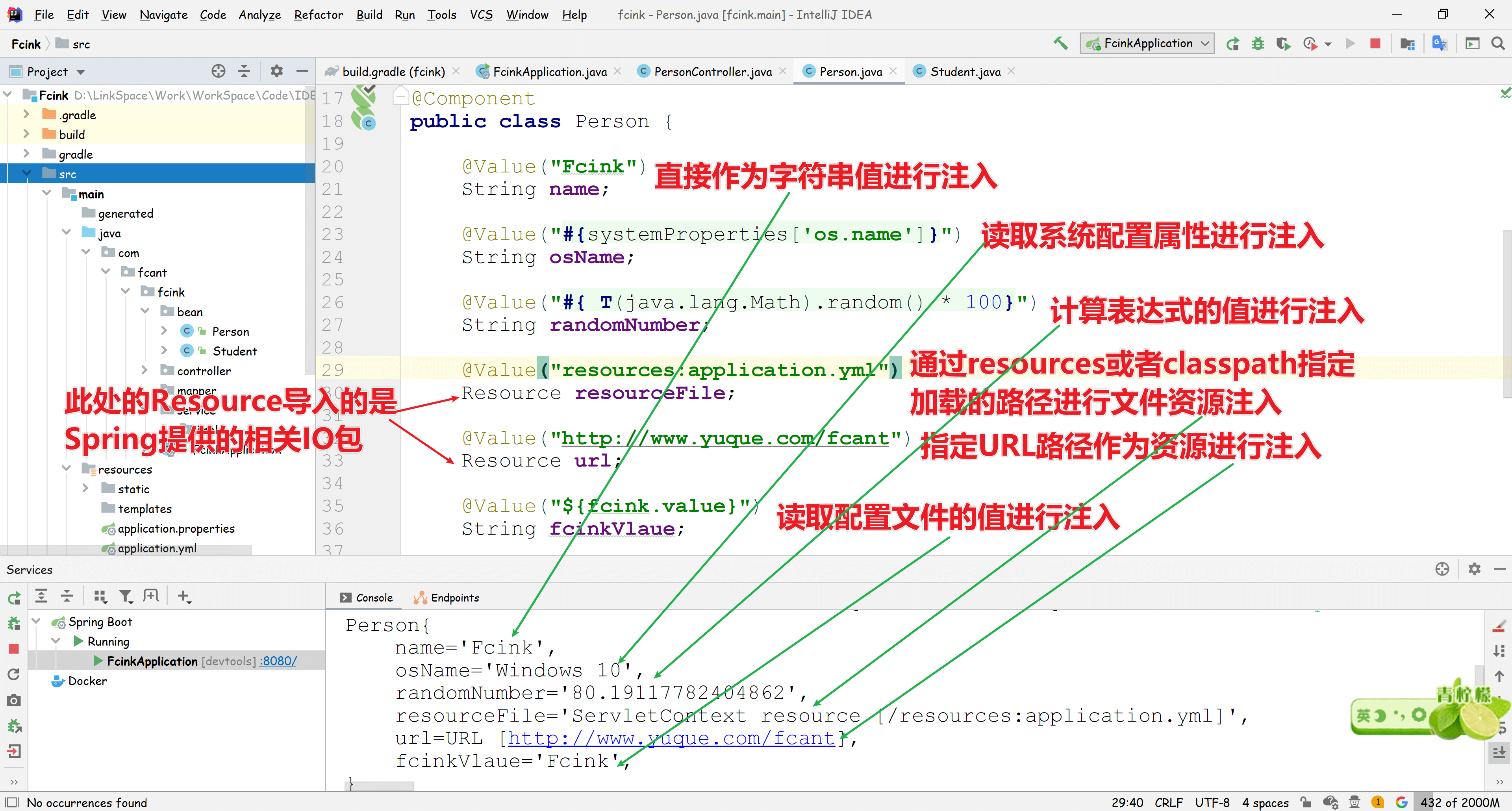Click Add service plus icon
This screenshot has height=811, width=1512.
[x=184, y=596]
